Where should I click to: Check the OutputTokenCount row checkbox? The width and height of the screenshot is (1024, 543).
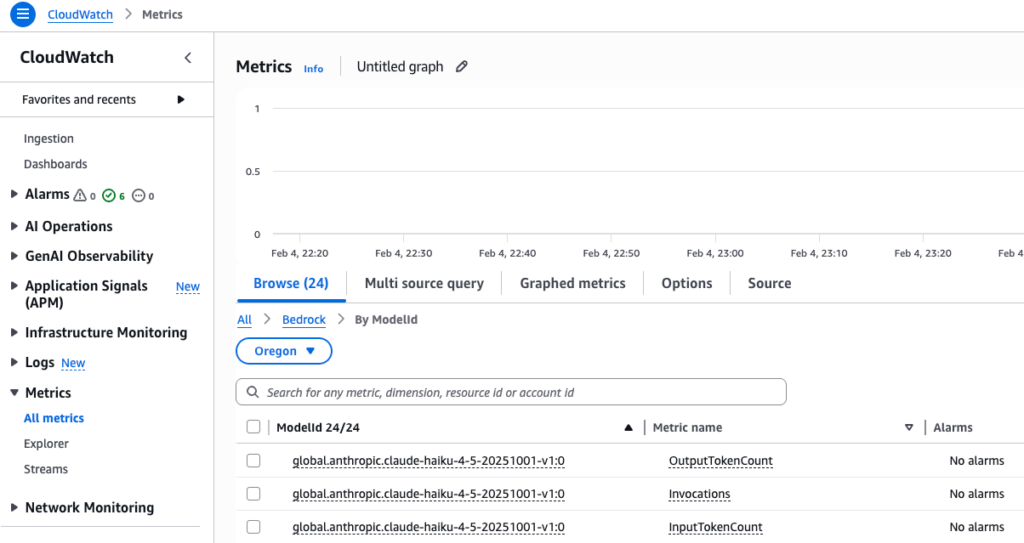tap(253, 461)
